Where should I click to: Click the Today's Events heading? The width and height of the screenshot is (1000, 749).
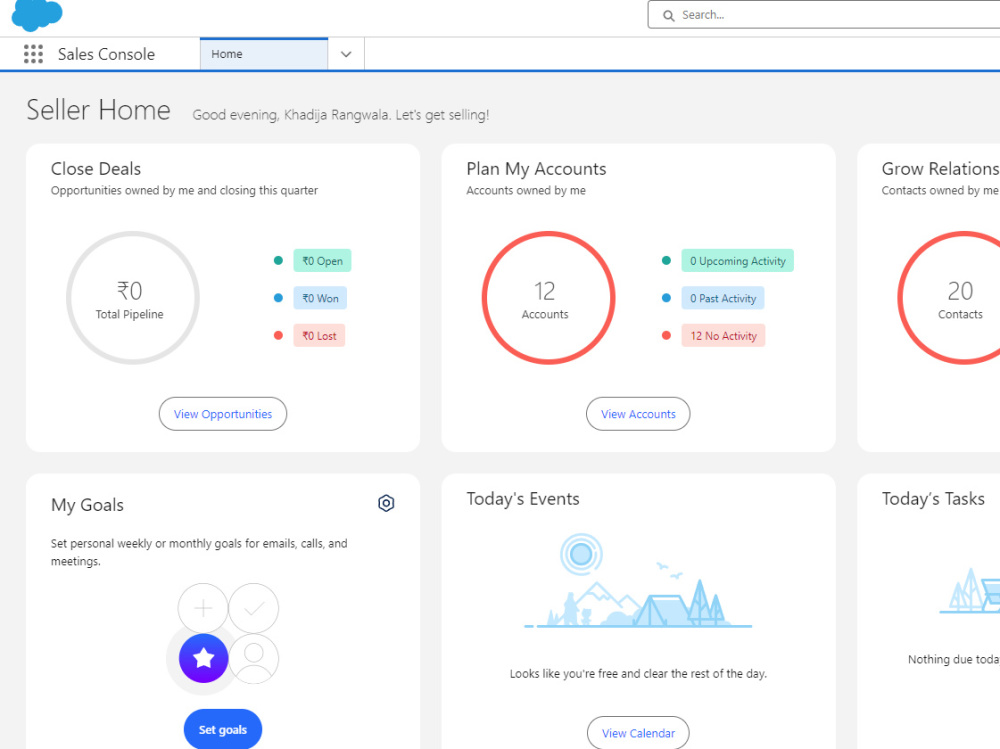tap(522, 499)
